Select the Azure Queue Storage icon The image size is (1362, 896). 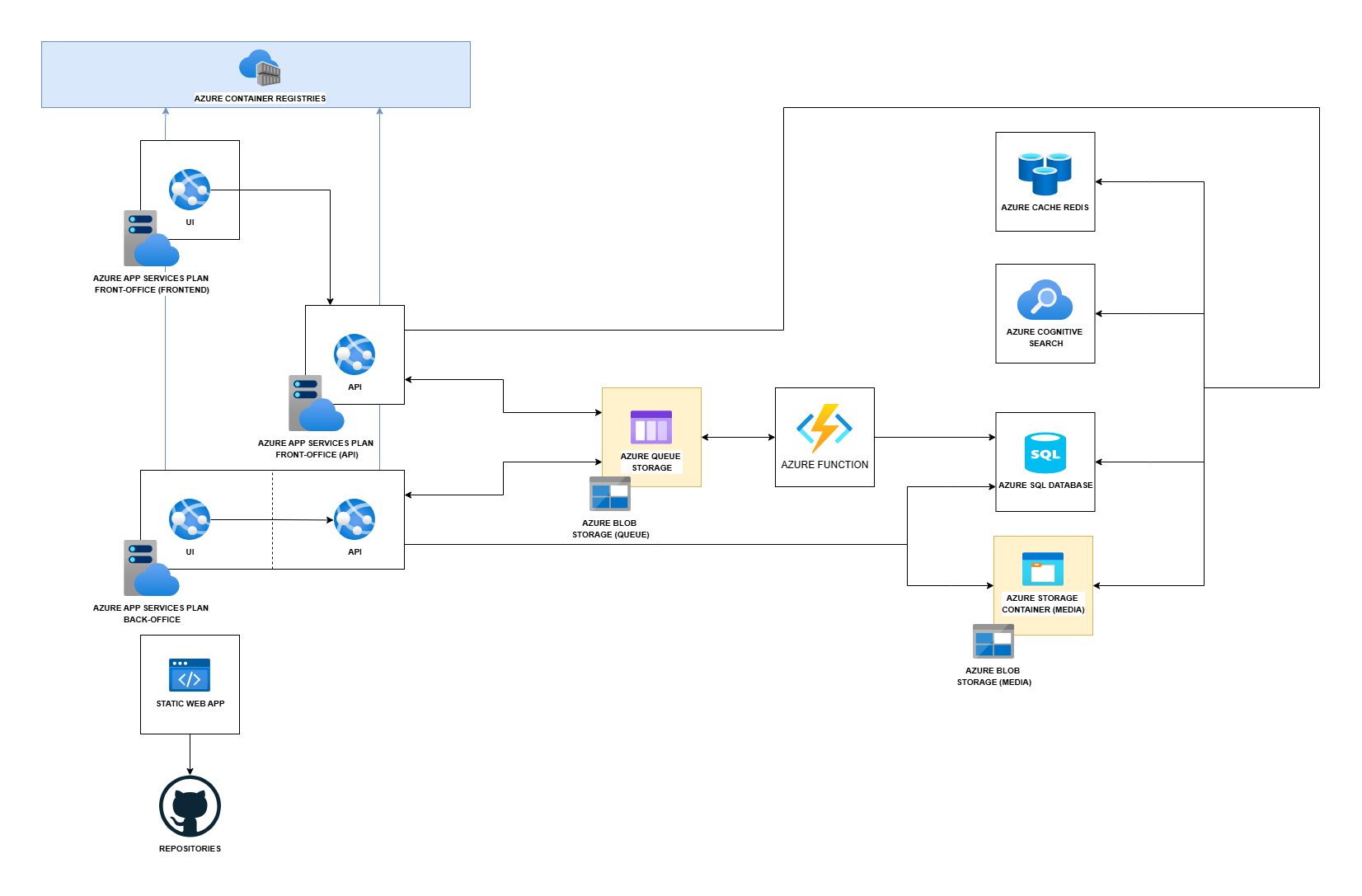pos(651,427)
